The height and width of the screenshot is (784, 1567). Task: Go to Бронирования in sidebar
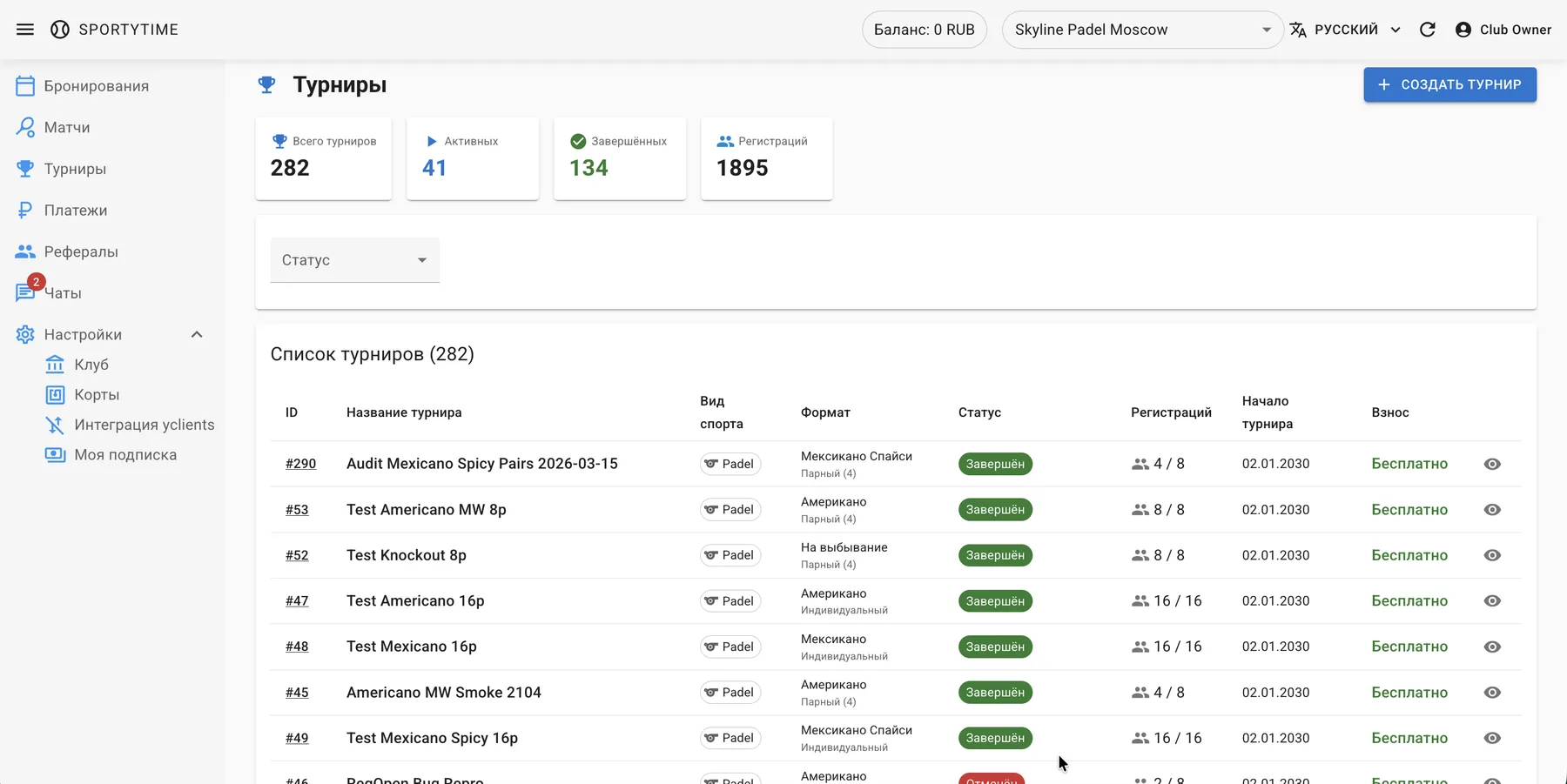(x=96, y=86)
